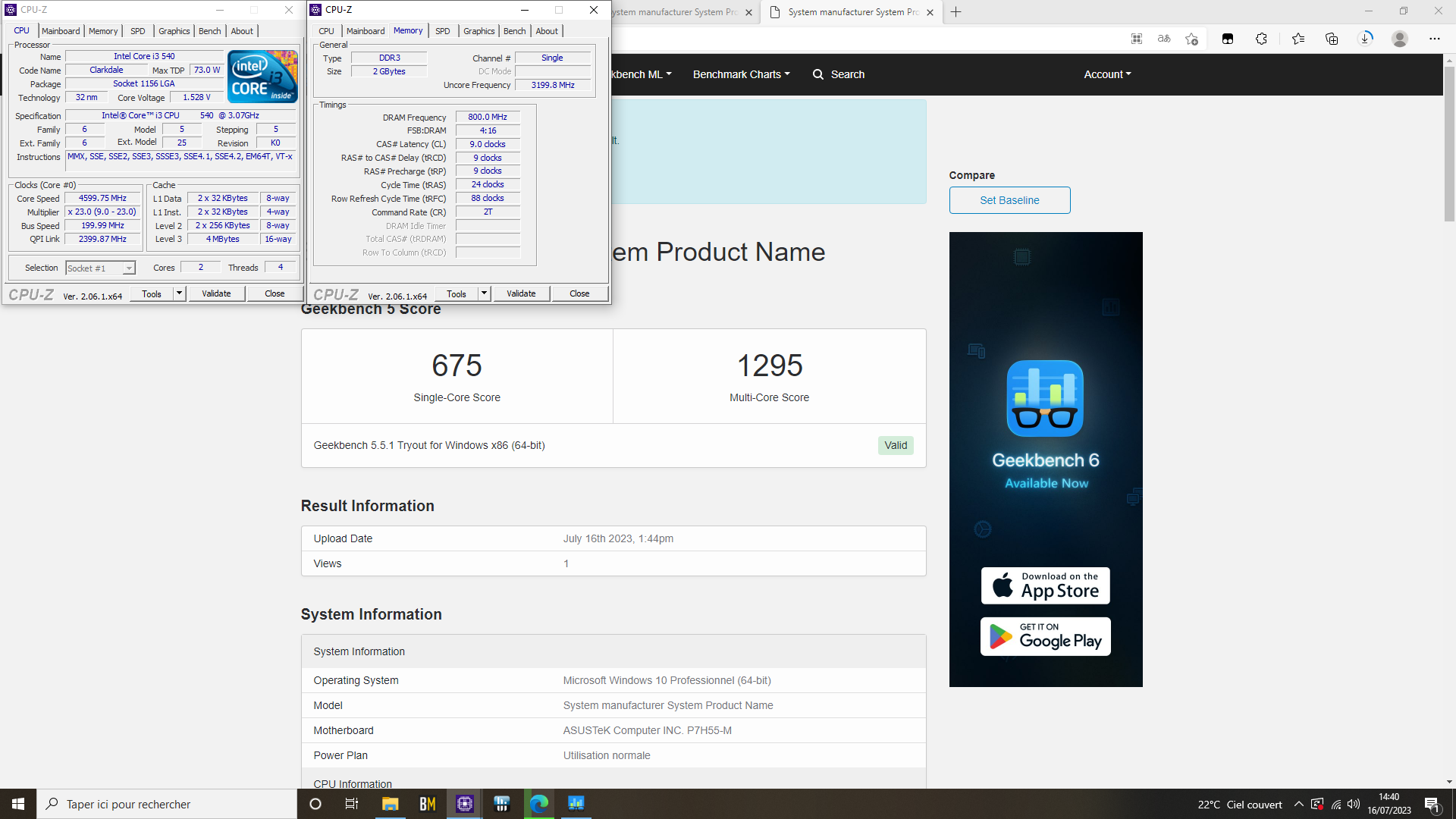Add this page to favorites (star icon)
The height and width of the screenshot is (819, 1456).
(1192, 39)
